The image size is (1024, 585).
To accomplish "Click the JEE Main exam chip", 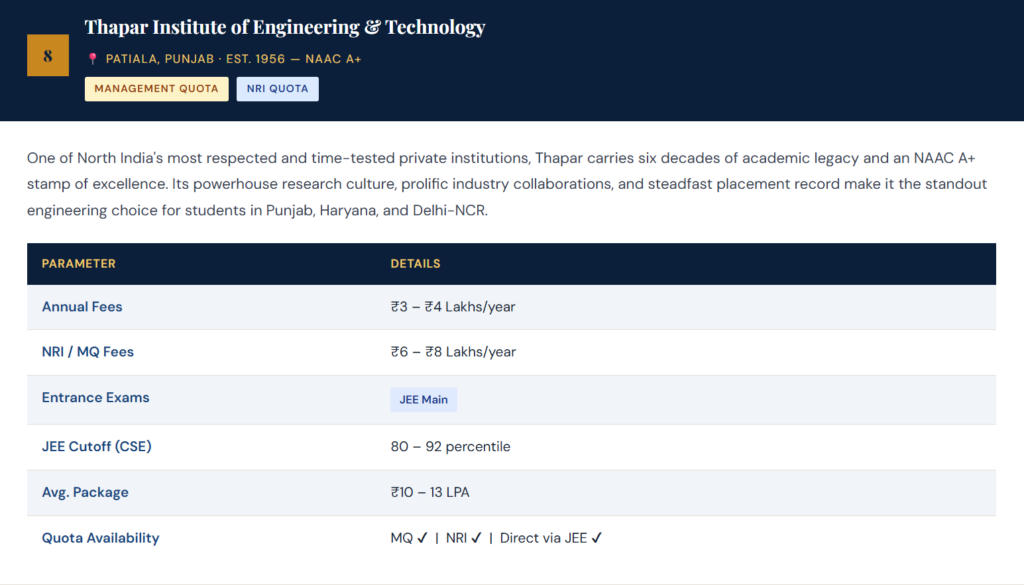I will point(423,400).
